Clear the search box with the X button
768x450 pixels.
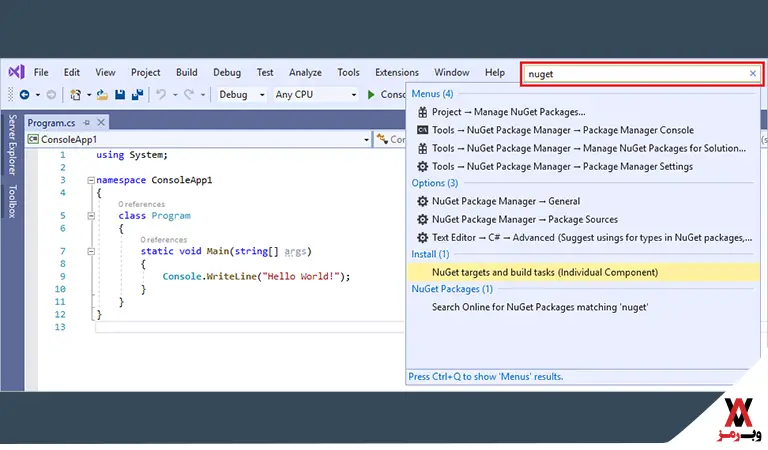(x=753, y=73)
